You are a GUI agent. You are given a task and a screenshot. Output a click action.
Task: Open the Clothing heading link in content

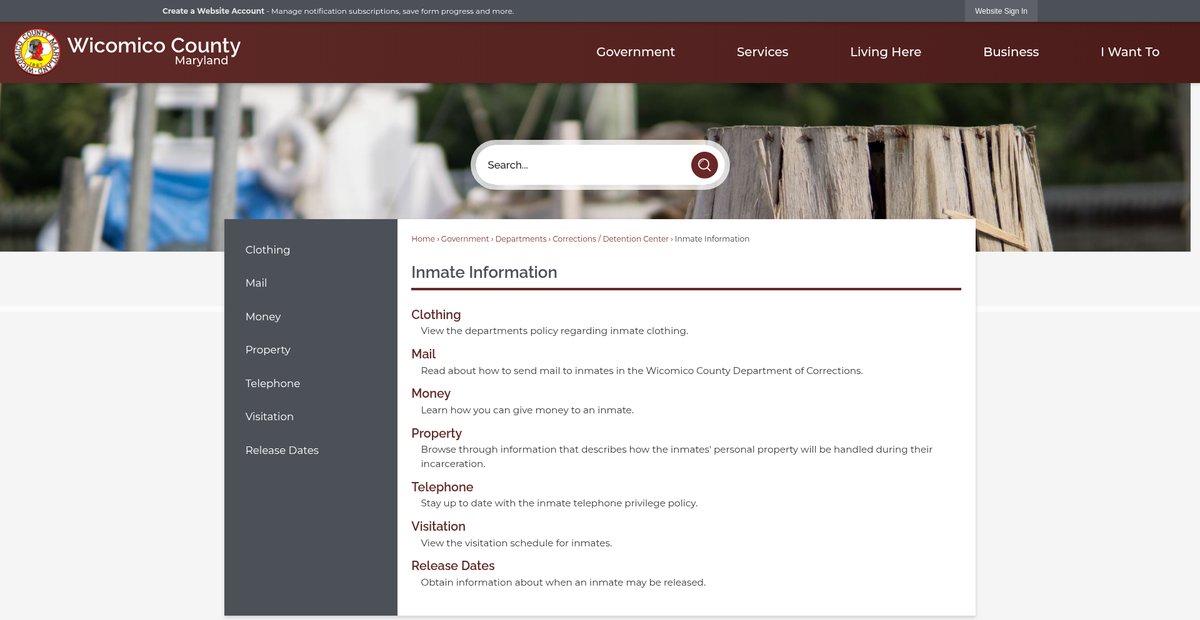[x=436, y=315]
